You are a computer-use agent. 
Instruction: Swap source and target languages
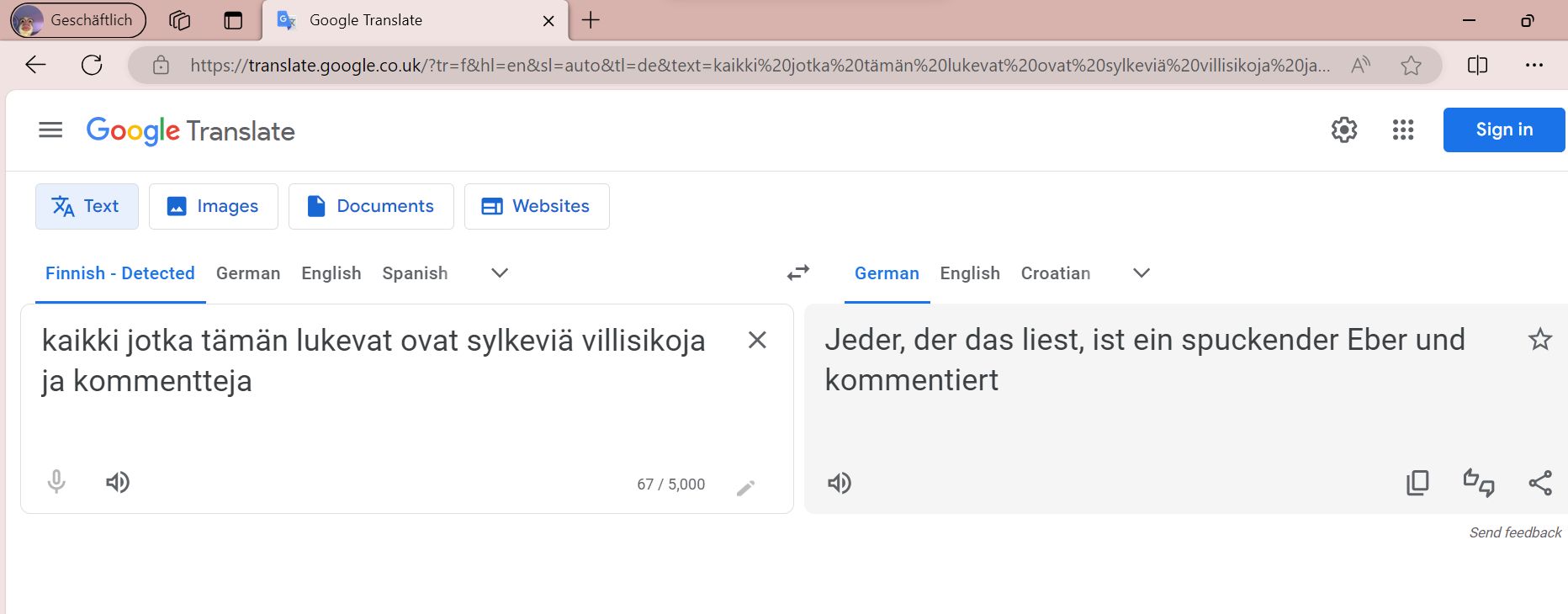click(x=797, y=273)
